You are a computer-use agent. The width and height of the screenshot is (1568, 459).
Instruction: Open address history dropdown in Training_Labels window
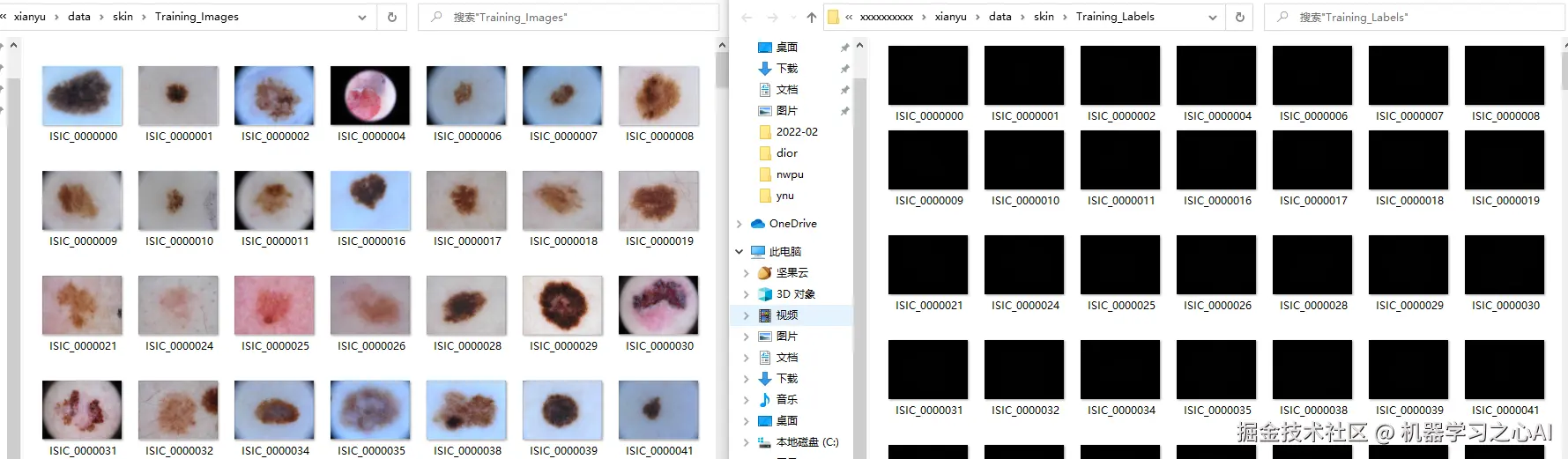[x=1212, y=17]
